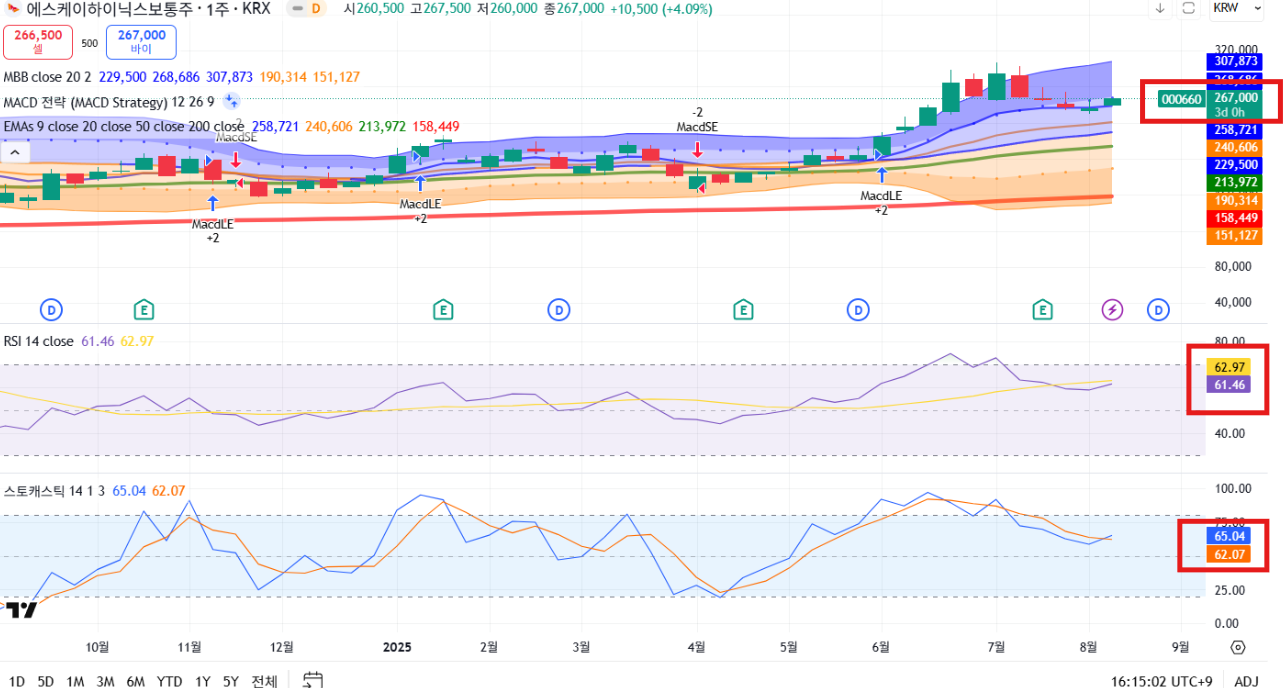This screenshot has height=688, width=1283.
Task: Select the EMAs 9 20 50 200 legend
Action: [123, 127]
